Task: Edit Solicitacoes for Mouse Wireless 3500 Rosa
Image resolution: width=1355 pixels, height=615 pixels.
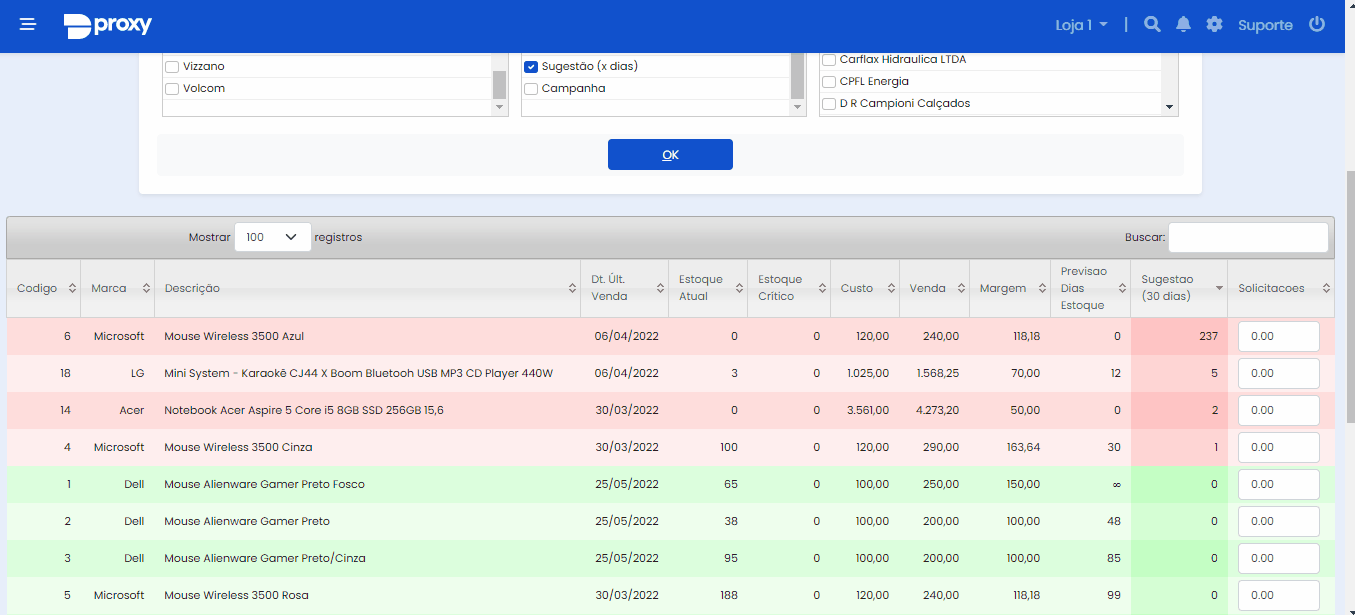Action: [x=1278, y=595]
